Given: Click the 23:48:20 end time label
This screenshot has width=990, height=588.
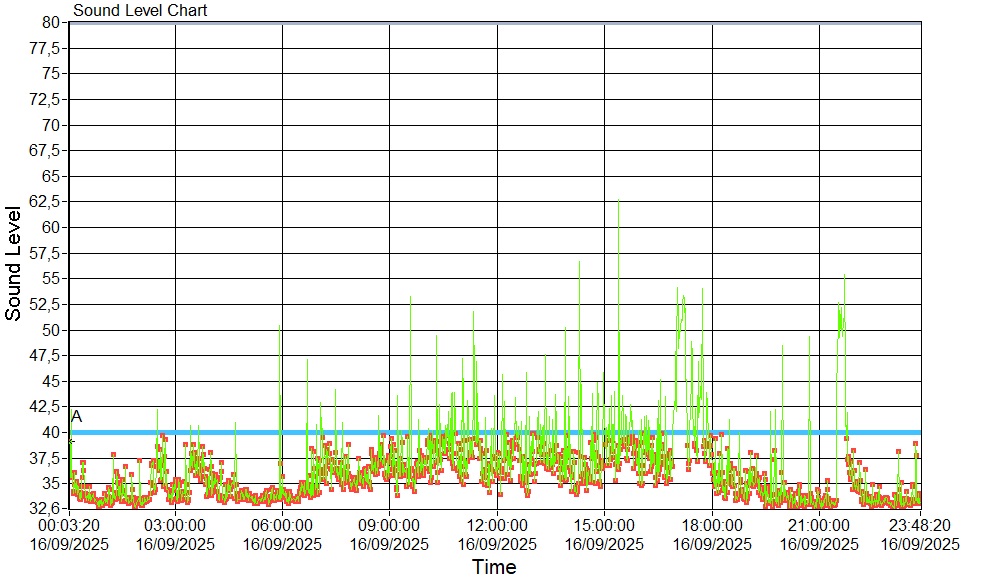Looking at the screenshot, I should click(920, 526).
